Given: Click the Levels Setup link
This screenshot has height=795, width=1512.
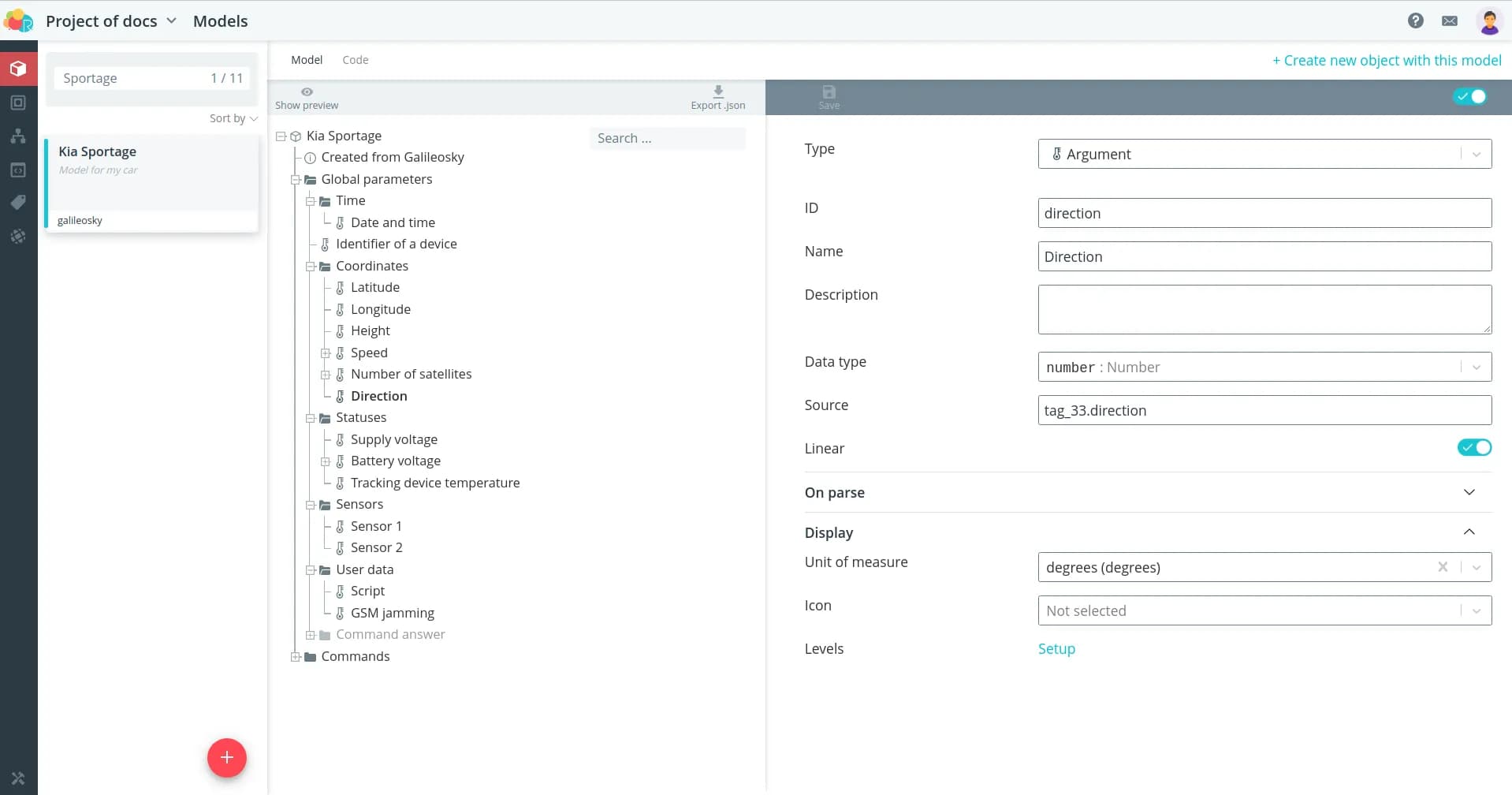Looking at the screenshot, I should tap(1056, 649).
